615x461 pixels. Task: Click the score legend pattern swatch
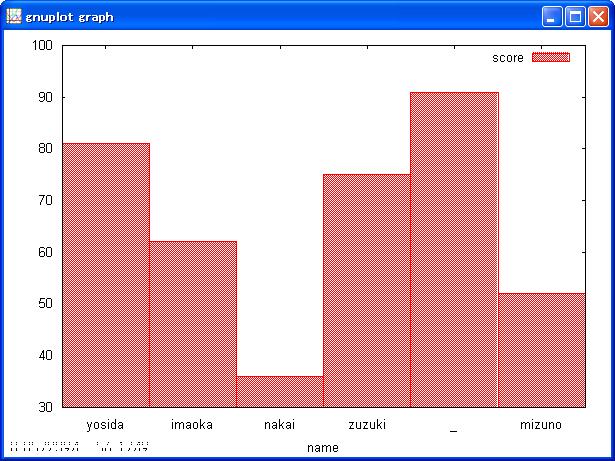coord(550,58)
